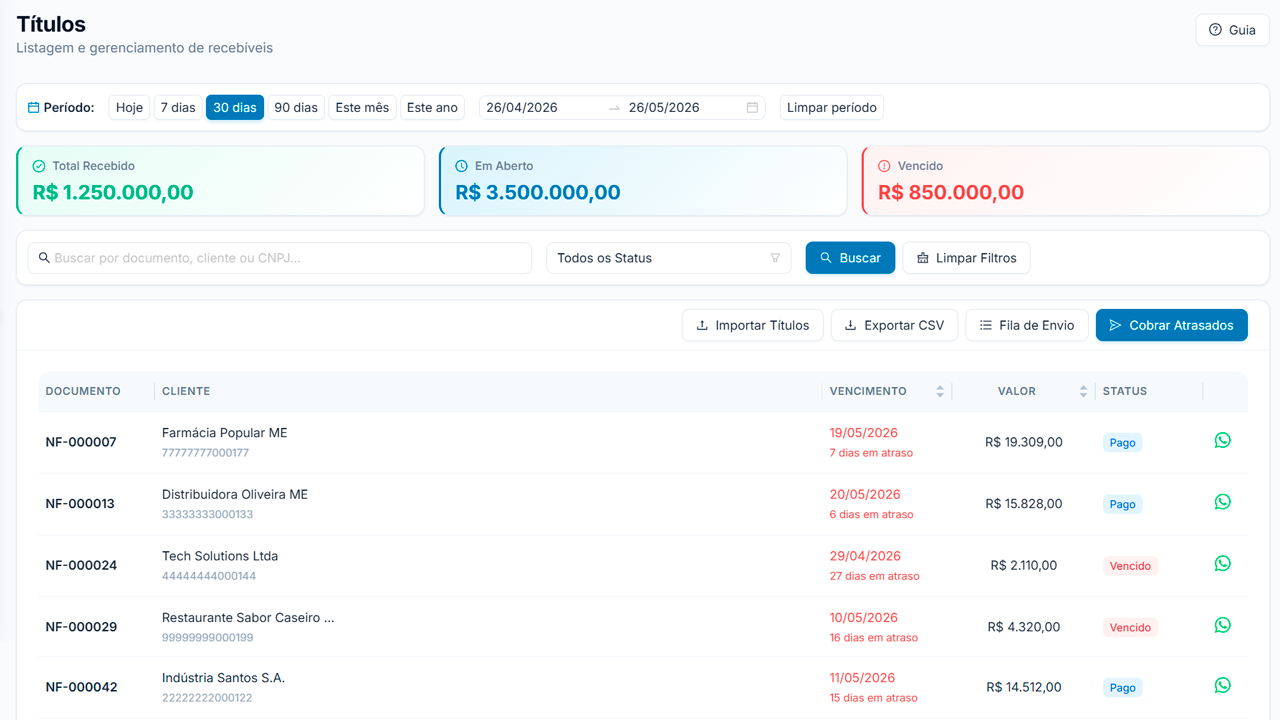Click due date 10/05/2026
This screenshot has height=720, width=1280.
pos(864,618)
